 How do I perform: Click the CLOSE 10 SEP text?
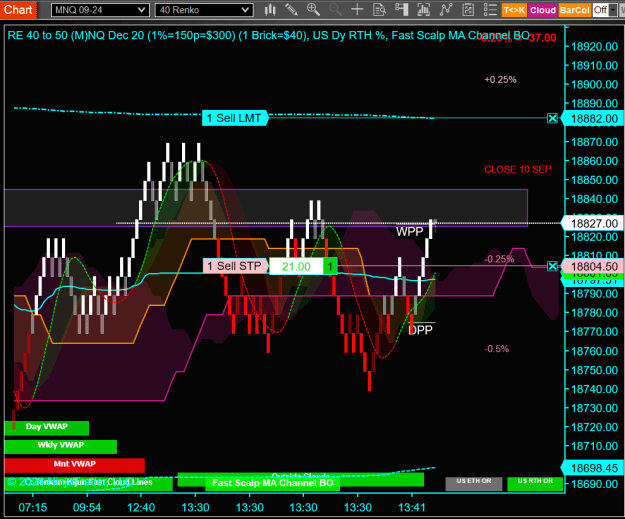pos(517,169)
